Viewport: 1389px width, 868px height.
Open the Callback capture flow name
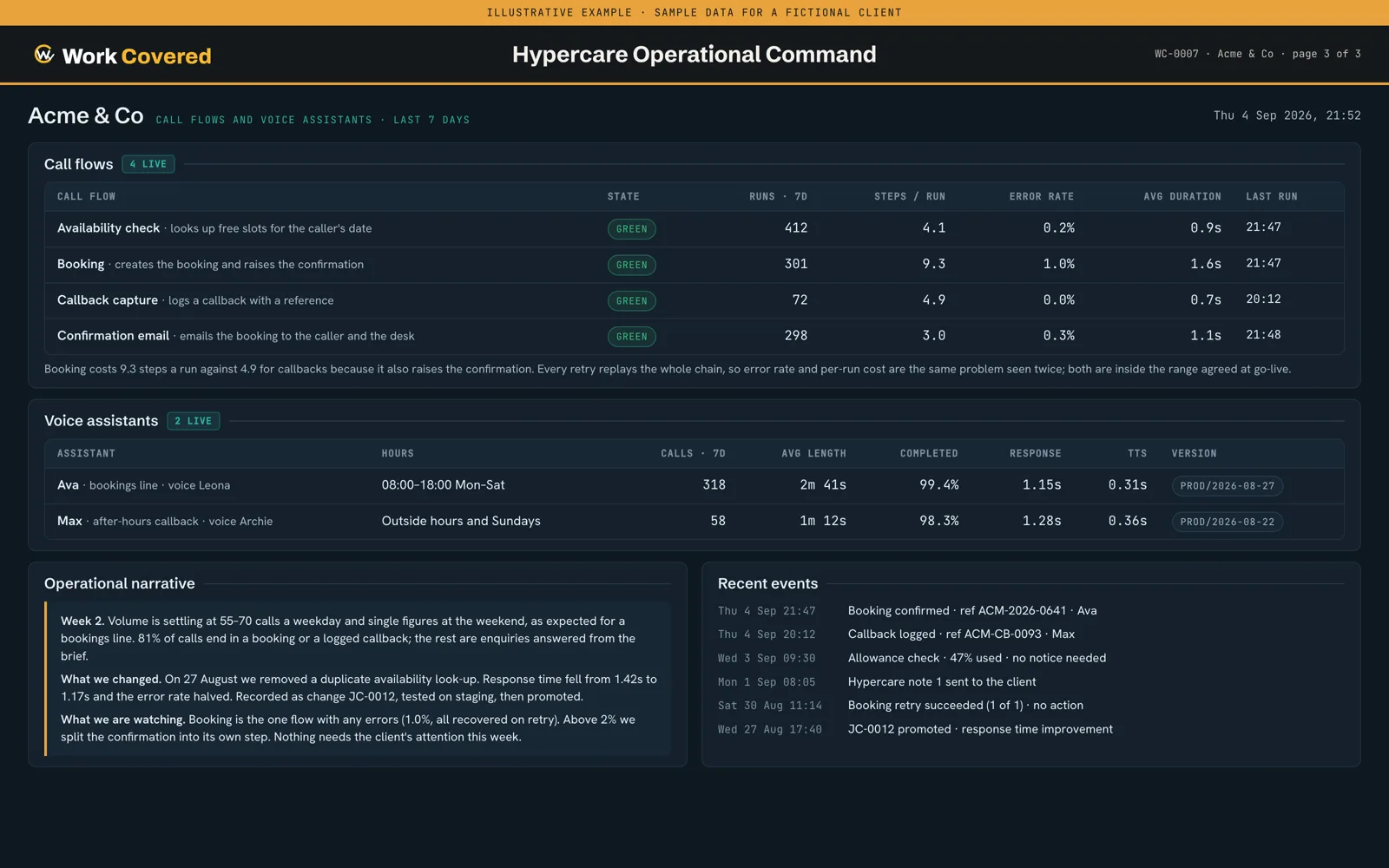tap(108, 300)
